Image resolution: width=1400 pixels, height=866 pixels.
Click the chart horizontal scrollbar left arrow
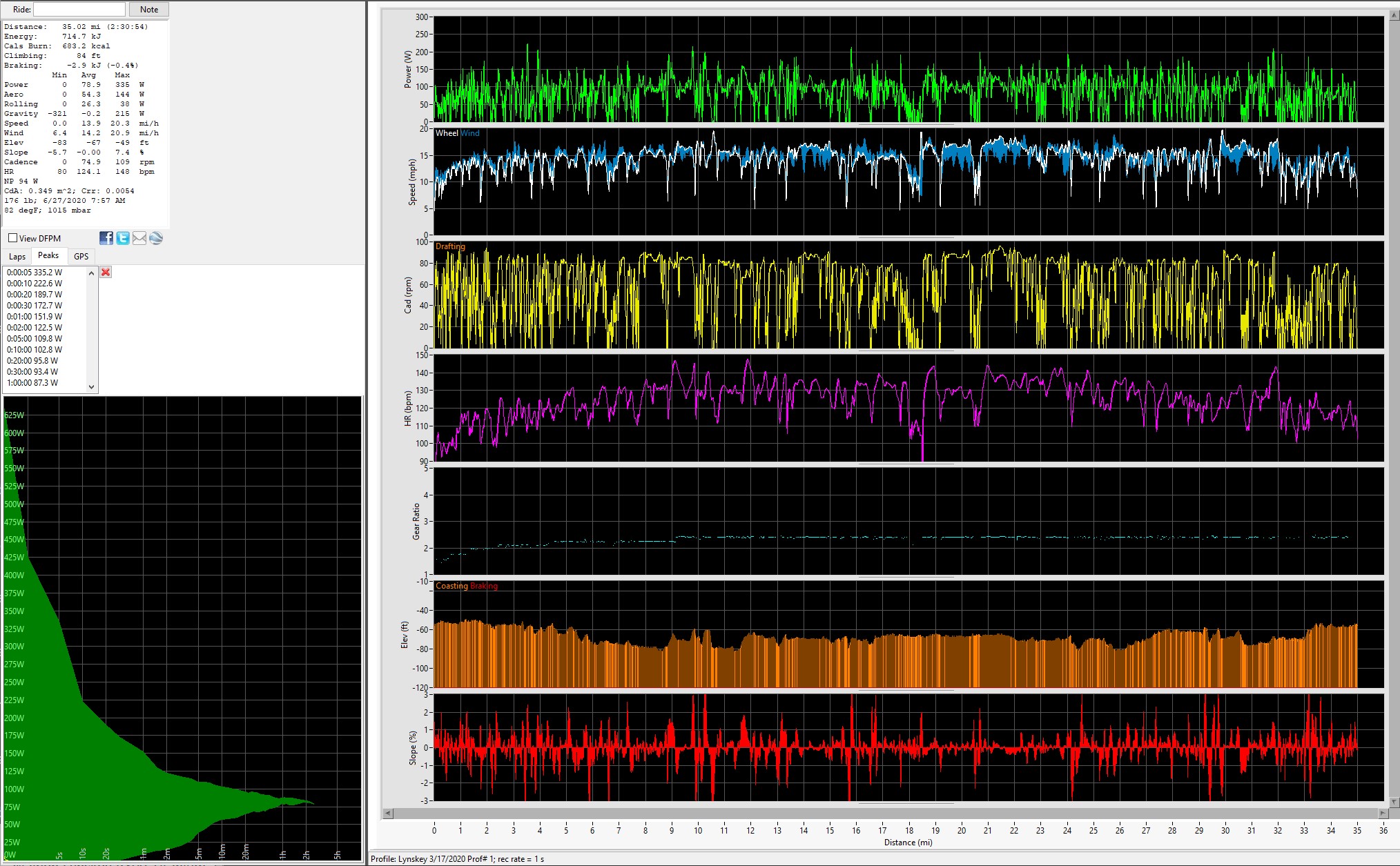tap(388, 813)
